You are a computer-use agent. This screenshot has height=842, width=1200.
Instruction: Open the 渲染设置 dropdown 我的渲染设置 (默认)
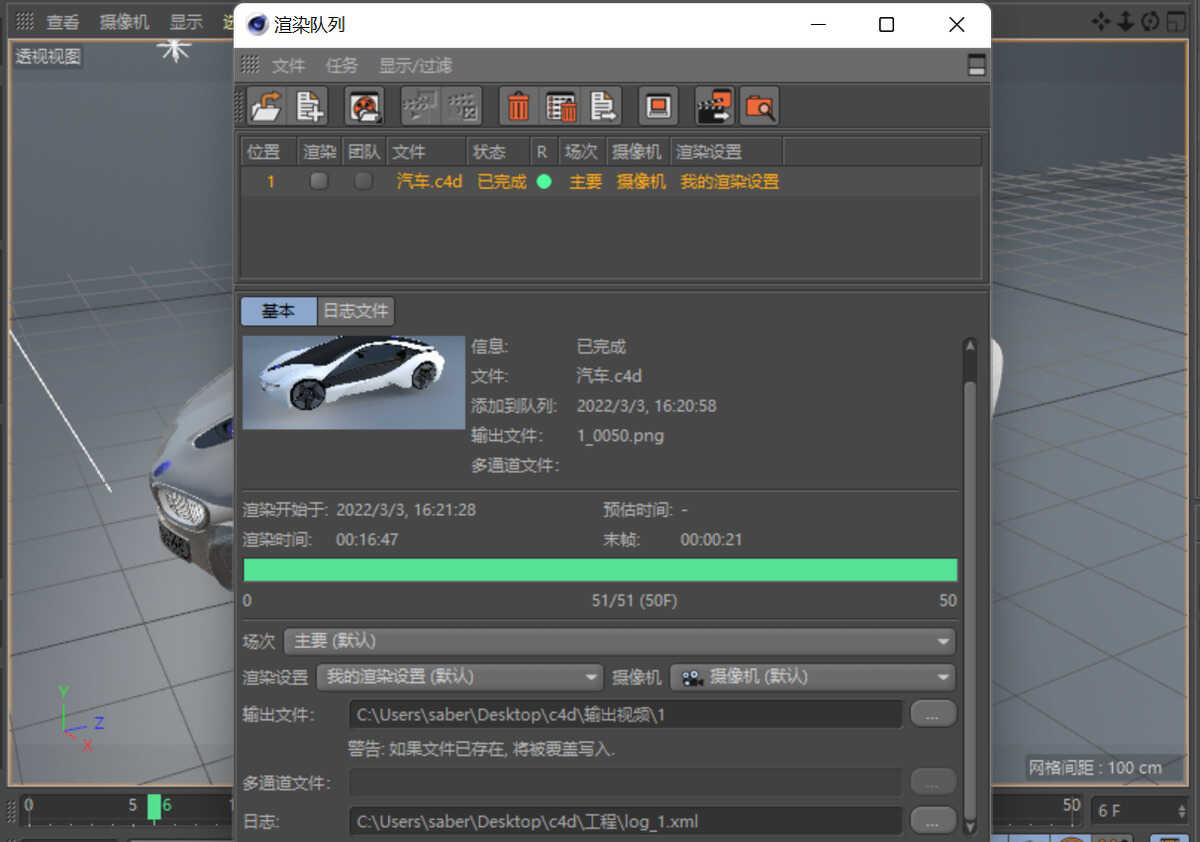[x=460, y=677]
